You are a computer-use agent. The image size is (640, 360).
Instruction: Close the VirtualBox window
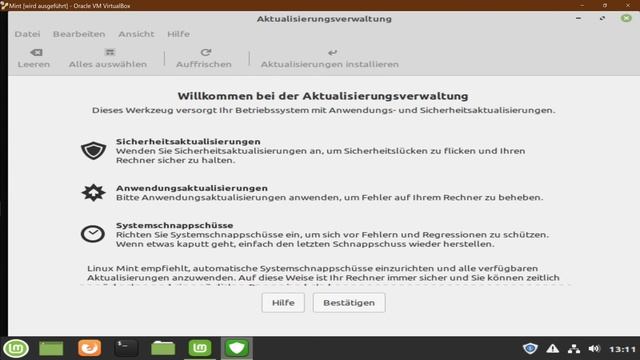pos(628,5)
